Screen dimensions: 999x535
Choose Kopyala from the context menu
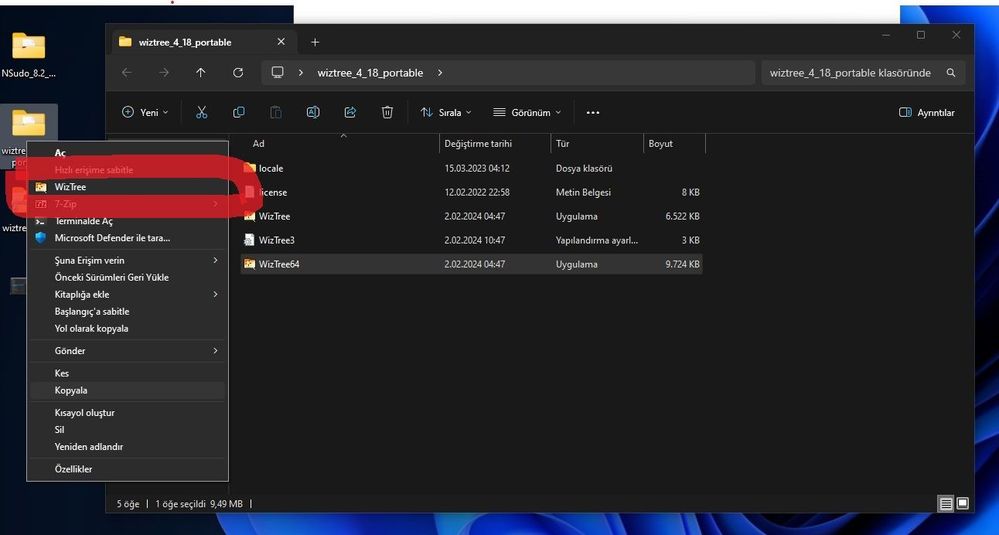coord(127,390)
